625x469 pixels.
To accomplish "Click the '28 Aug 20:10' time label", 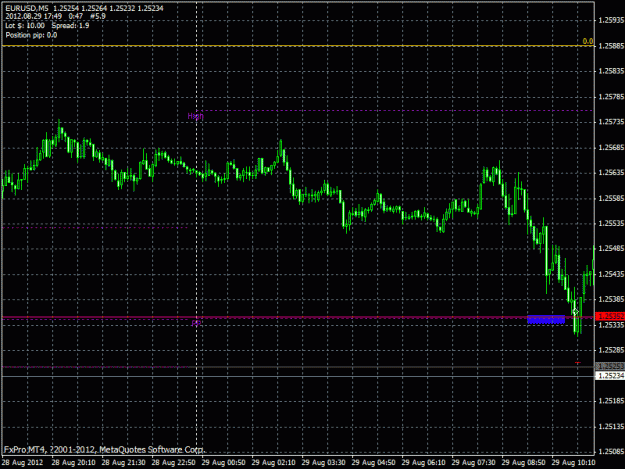I will [x=73, y=463].
